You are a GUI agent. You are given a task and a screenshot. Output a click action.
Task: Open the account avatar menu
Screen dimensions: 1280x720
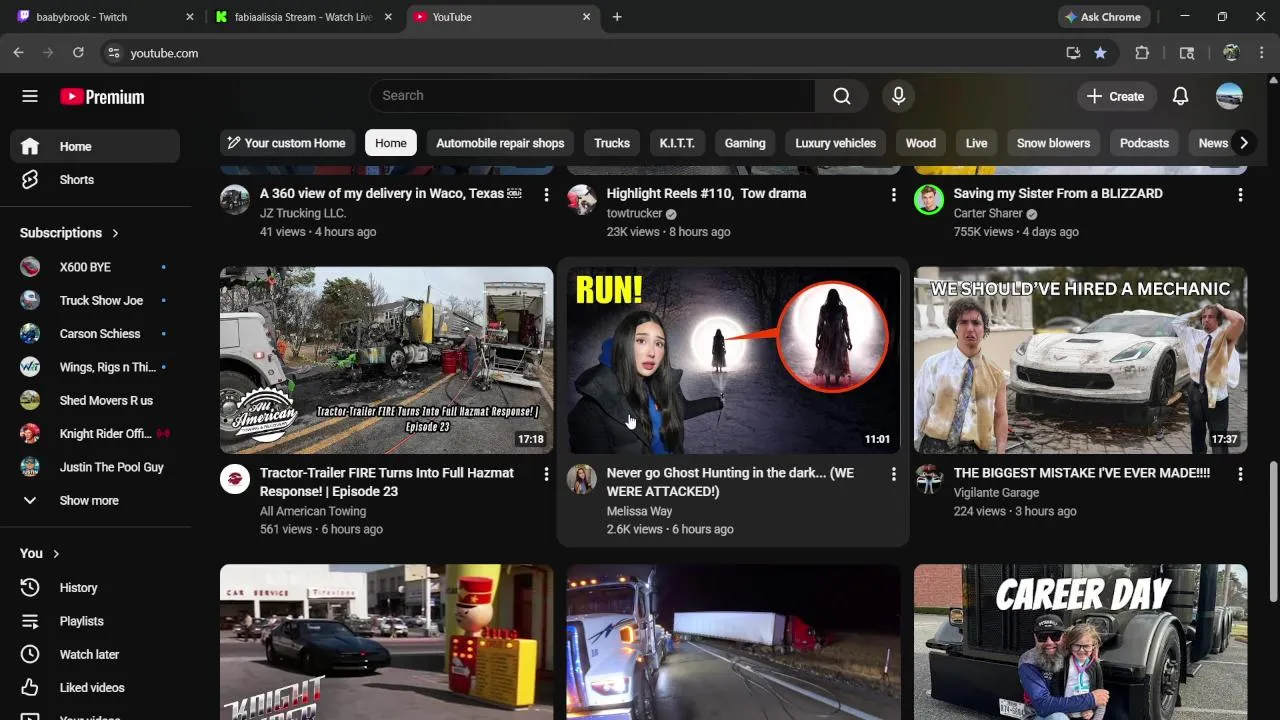point(1229,96)
